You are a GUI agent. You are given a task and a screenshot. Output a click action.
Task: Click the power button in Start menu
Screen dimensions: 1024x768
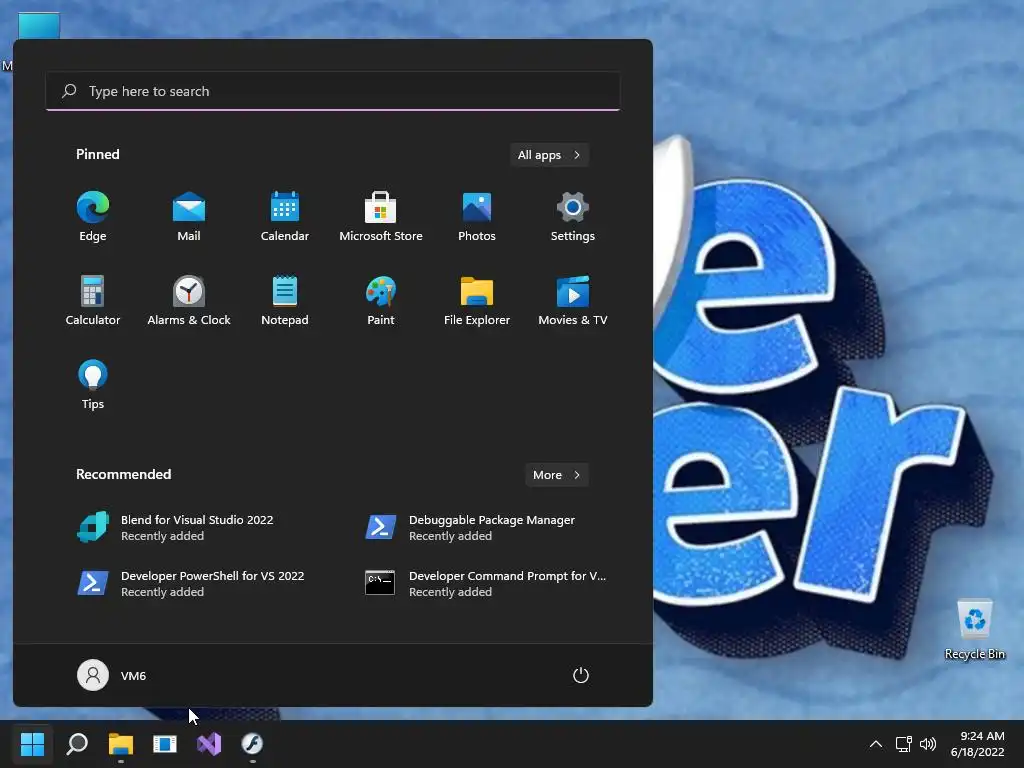point(581,675)
